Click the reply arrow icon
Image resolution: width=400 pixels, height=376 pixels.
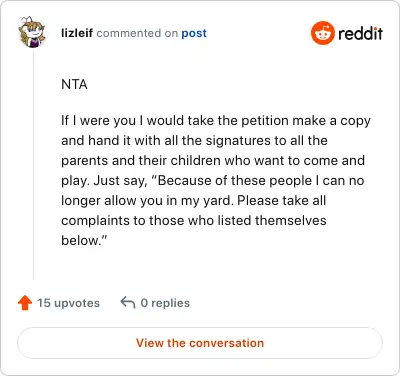point(128,303)
